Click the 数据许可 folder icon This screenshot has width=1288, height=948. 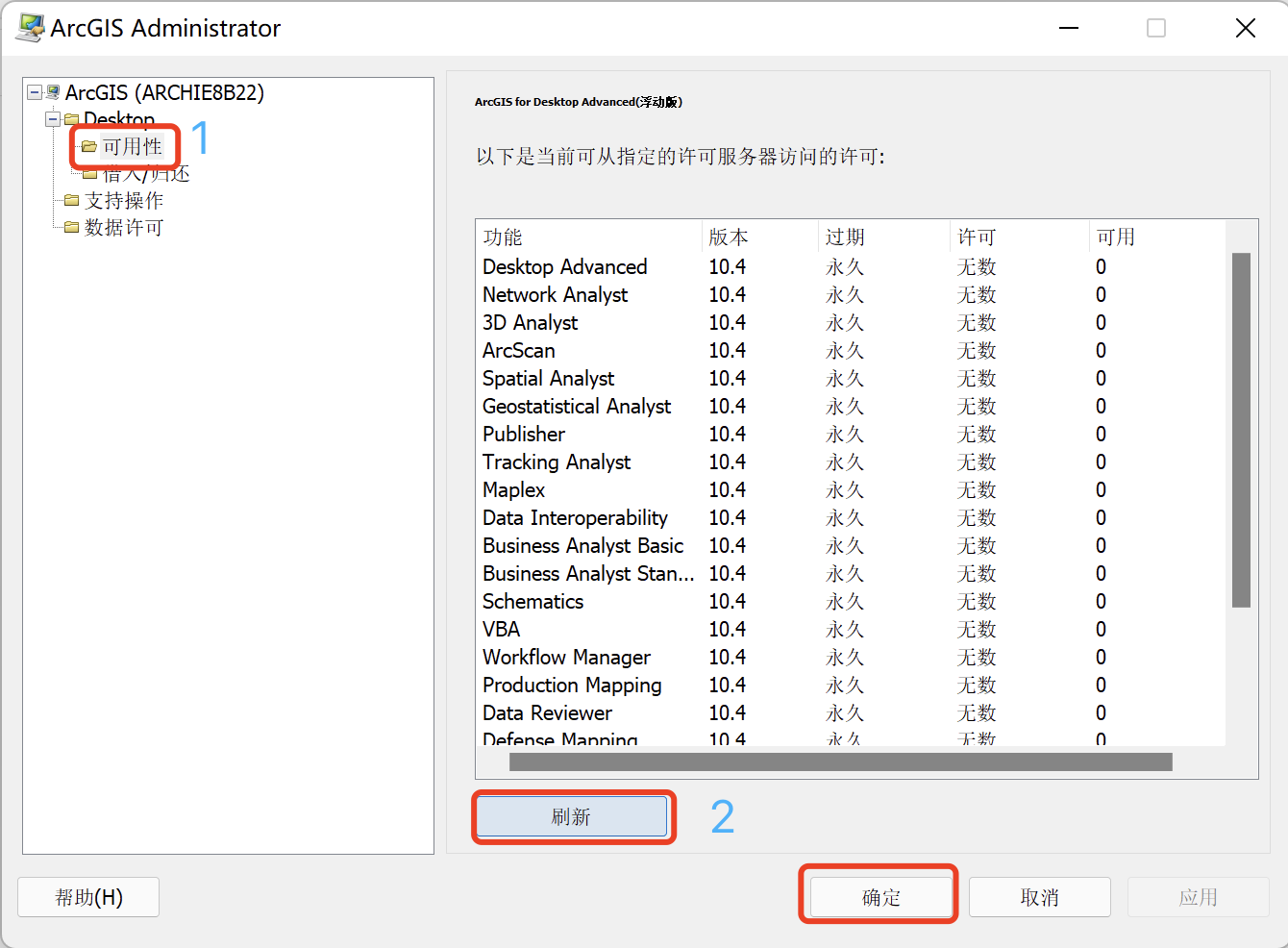point(71,227)
